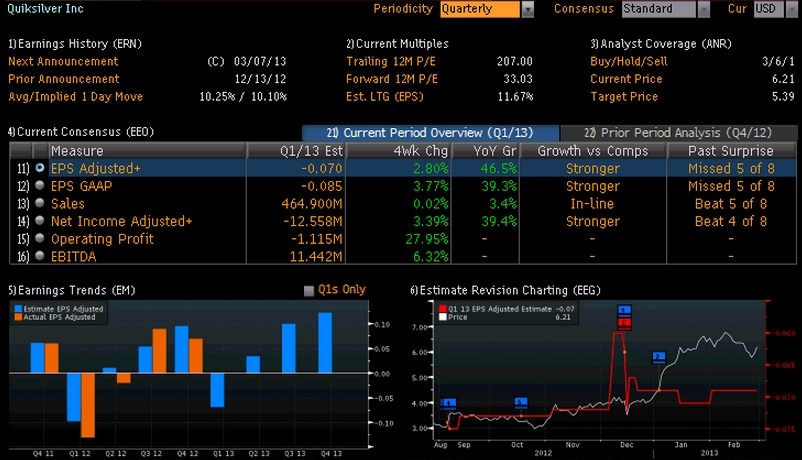
Task: Click the Est. LTG (EPS) label
Action: [385, 97]
